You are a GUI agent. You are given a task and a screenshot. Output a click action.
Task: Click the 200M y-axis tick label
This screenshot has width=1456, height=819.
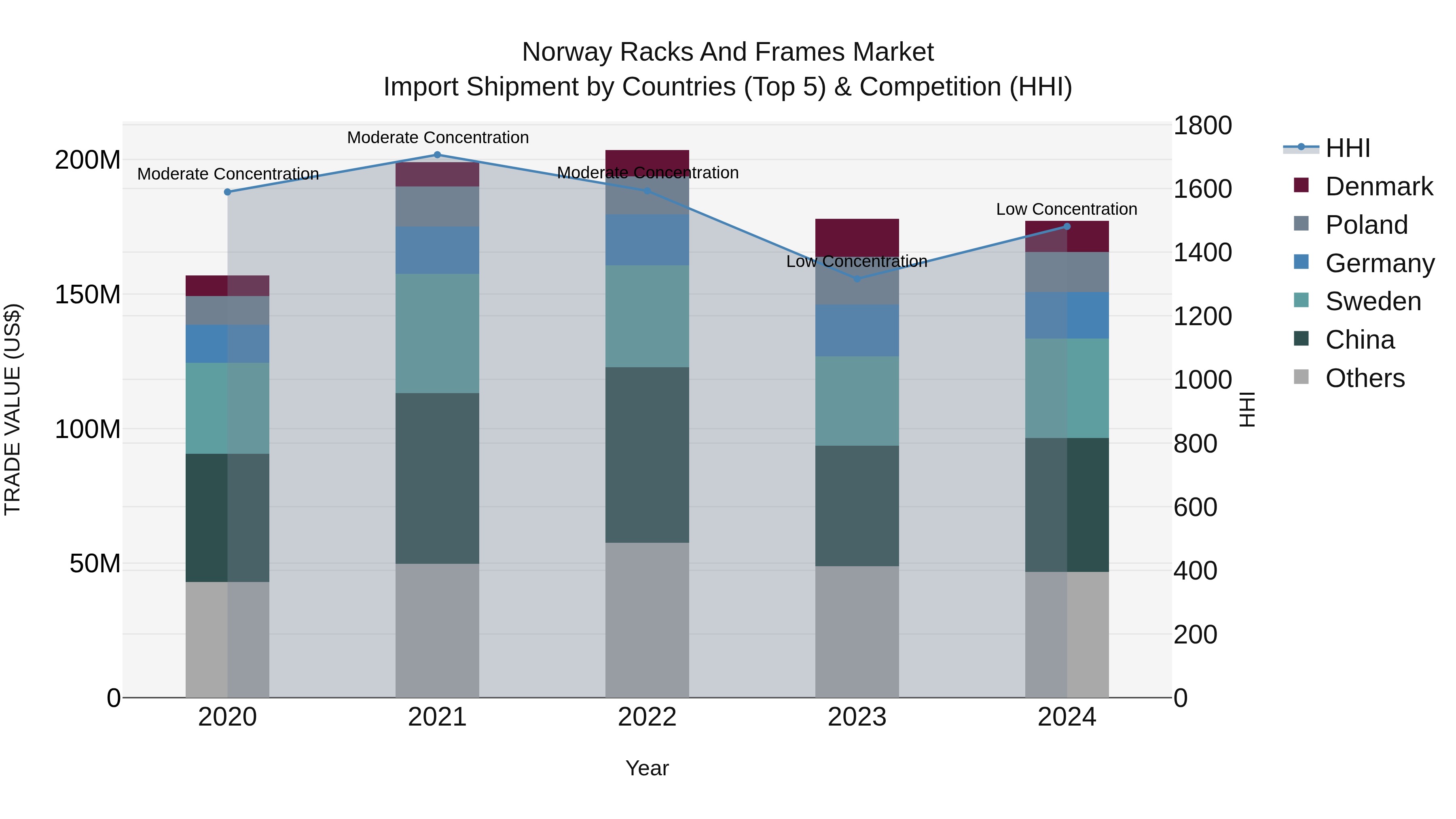[88, 161]
